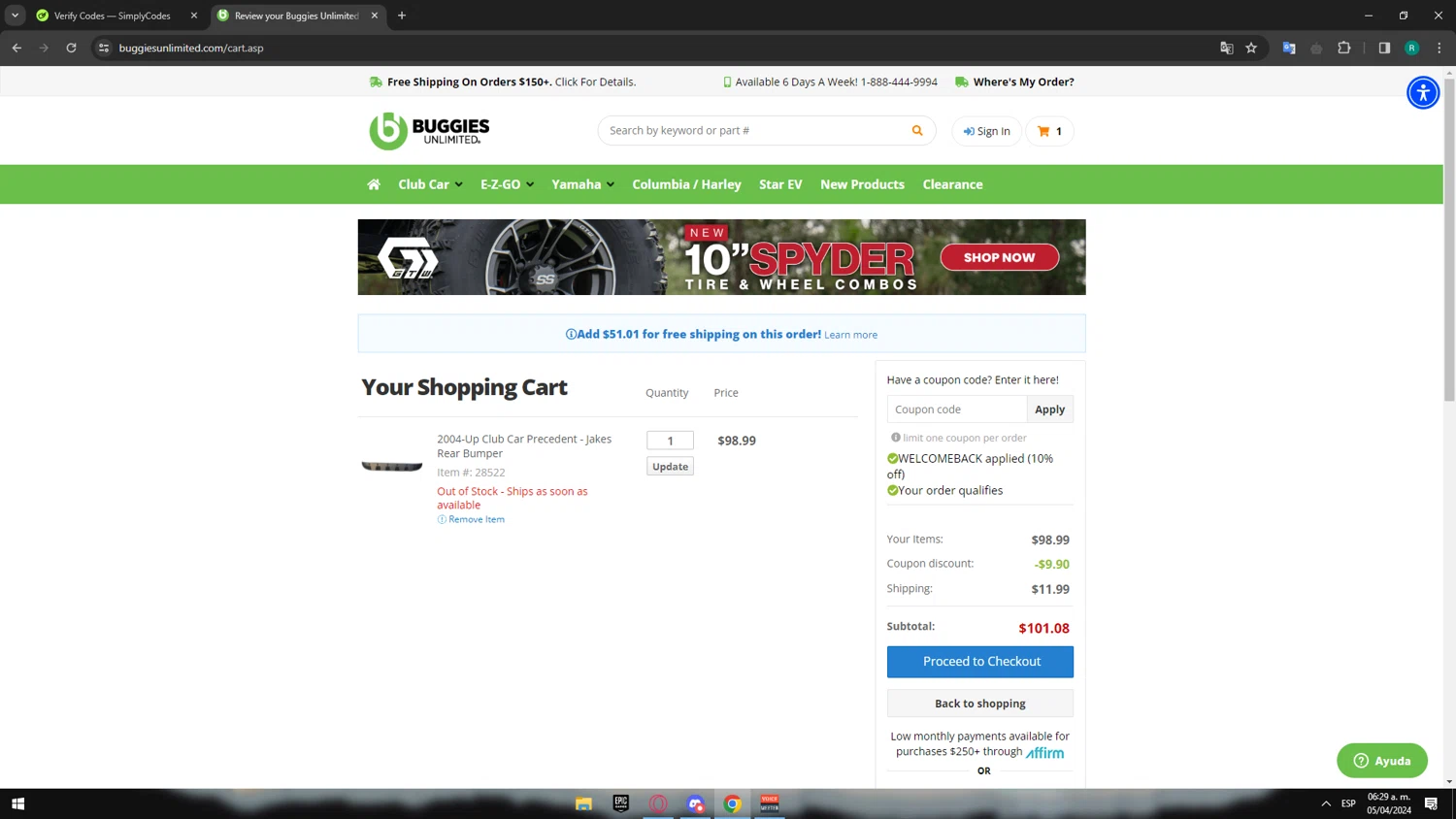The width and height of the screenshot is (1456, 819).
Task: Close the Review your Buggies Unlimited tab
Action: (375, 16)
